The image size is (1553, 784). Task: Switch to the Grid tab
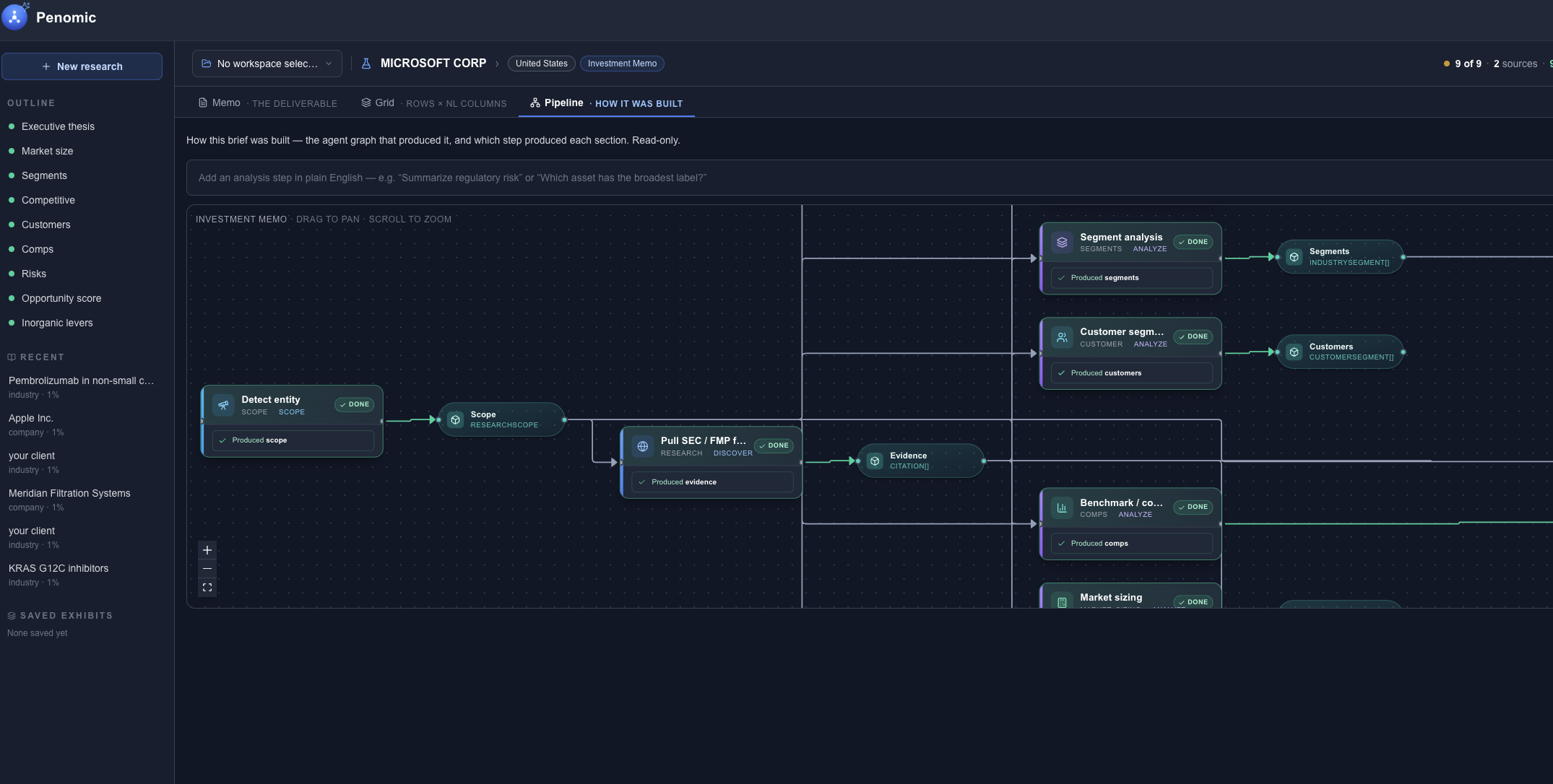click(x=433, y=103)
